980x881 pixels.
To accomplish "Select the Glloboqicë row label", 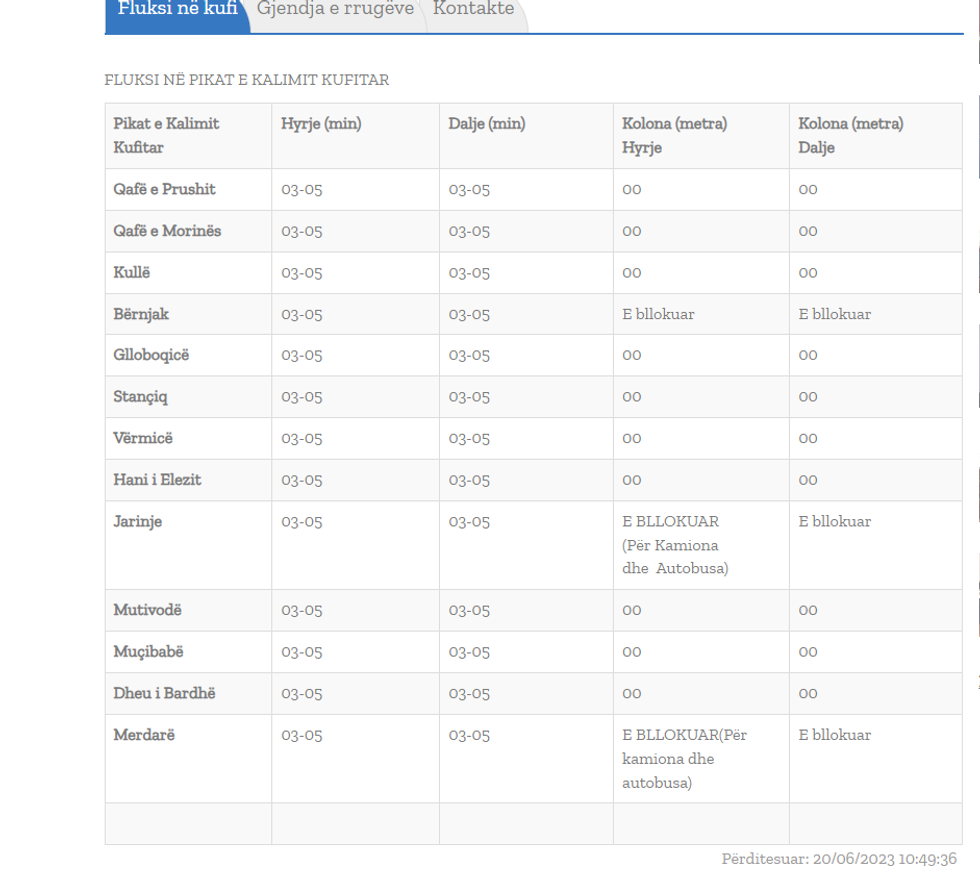I will [151, 355].
